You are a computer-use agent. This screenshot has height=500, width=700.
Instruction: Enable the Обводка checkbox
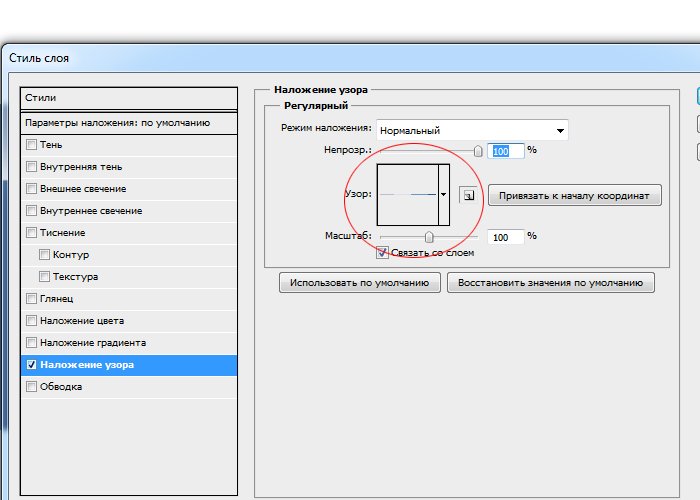coord(31,387)
